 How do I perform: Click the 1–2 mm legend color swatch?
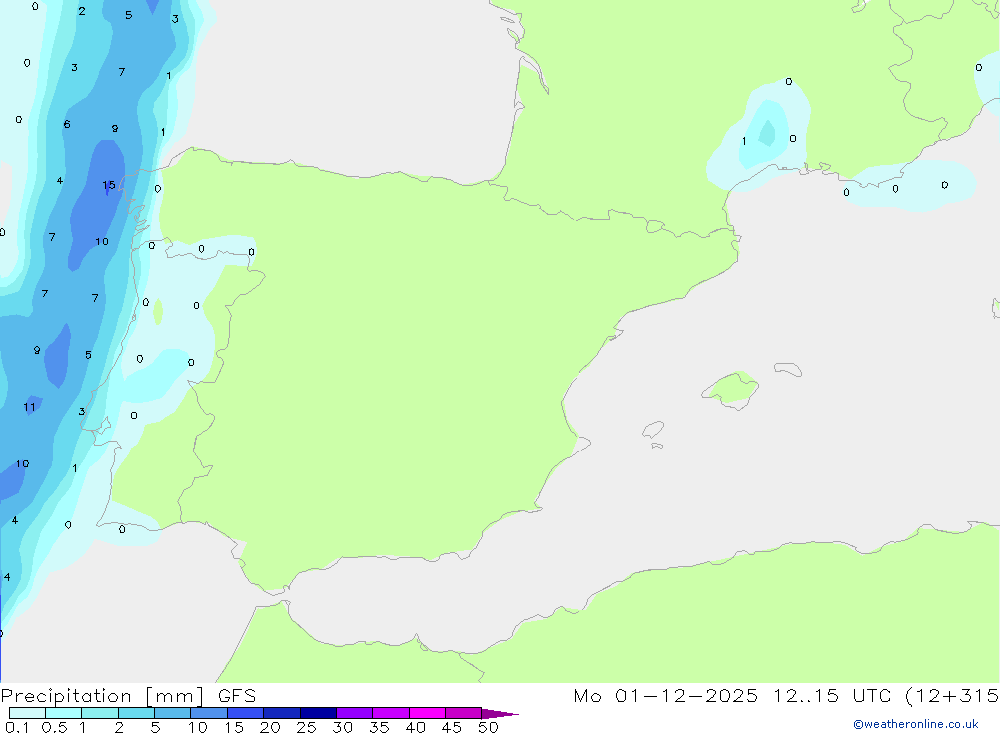pyautogui.click(x=100, y=713)
